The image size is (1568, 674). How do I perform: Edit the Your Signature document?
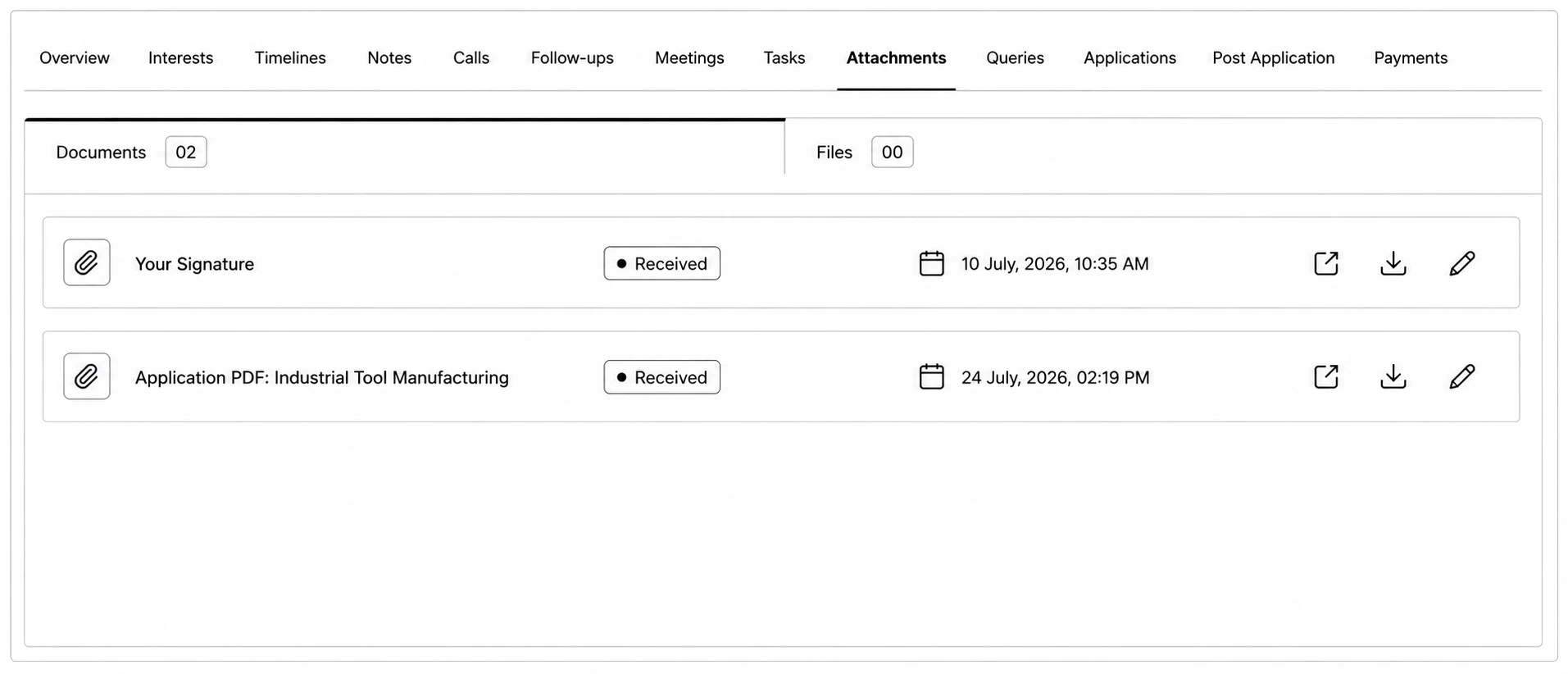(1461, 263)
